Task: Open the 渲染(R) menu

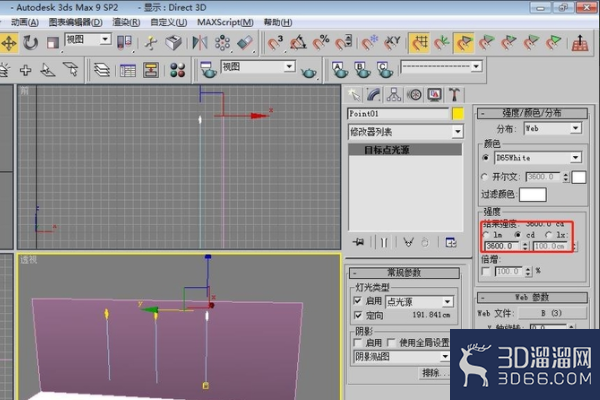Action: click(126, 22)
